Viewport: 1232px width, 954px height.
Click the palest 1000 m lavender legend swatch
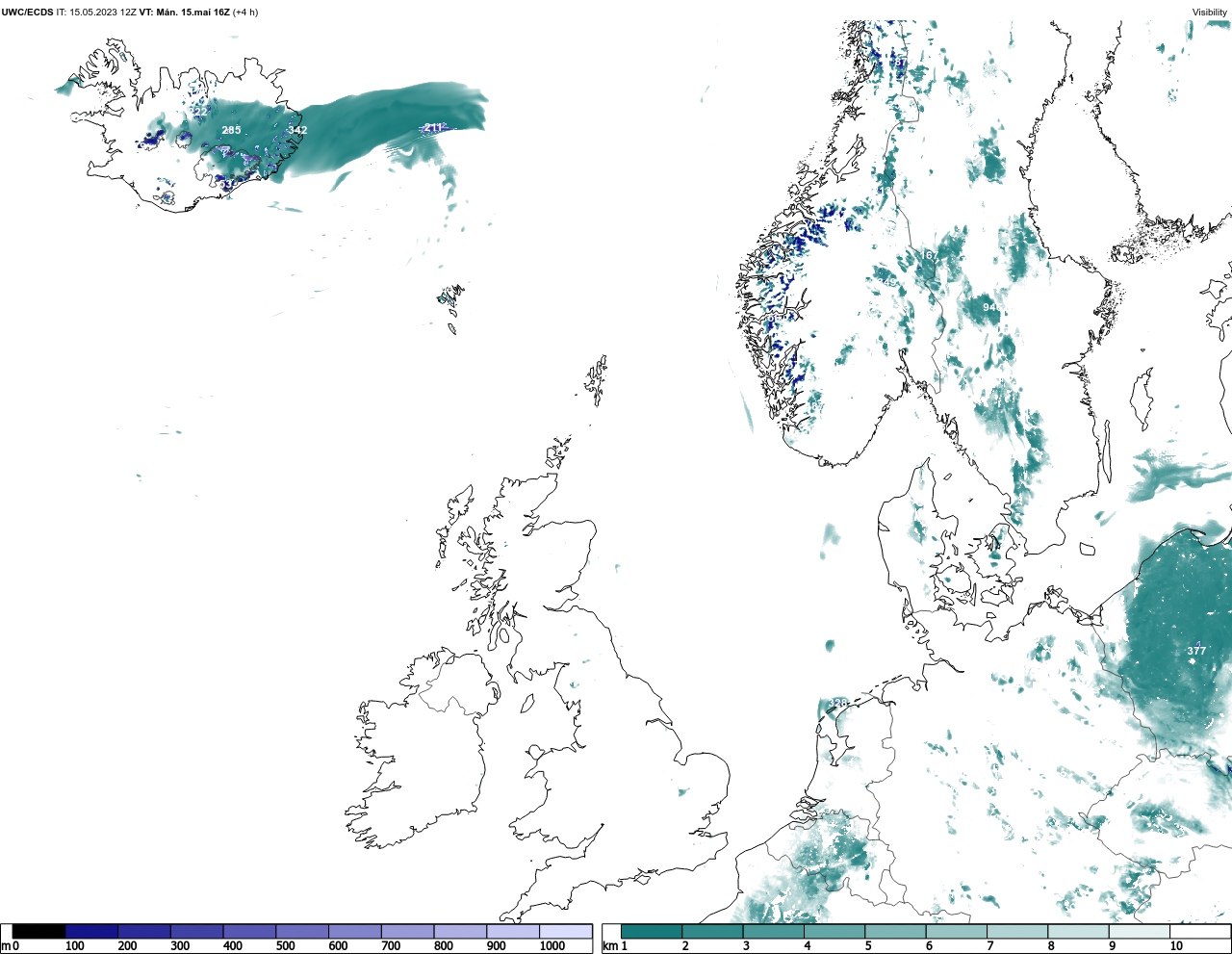point(565,931)
